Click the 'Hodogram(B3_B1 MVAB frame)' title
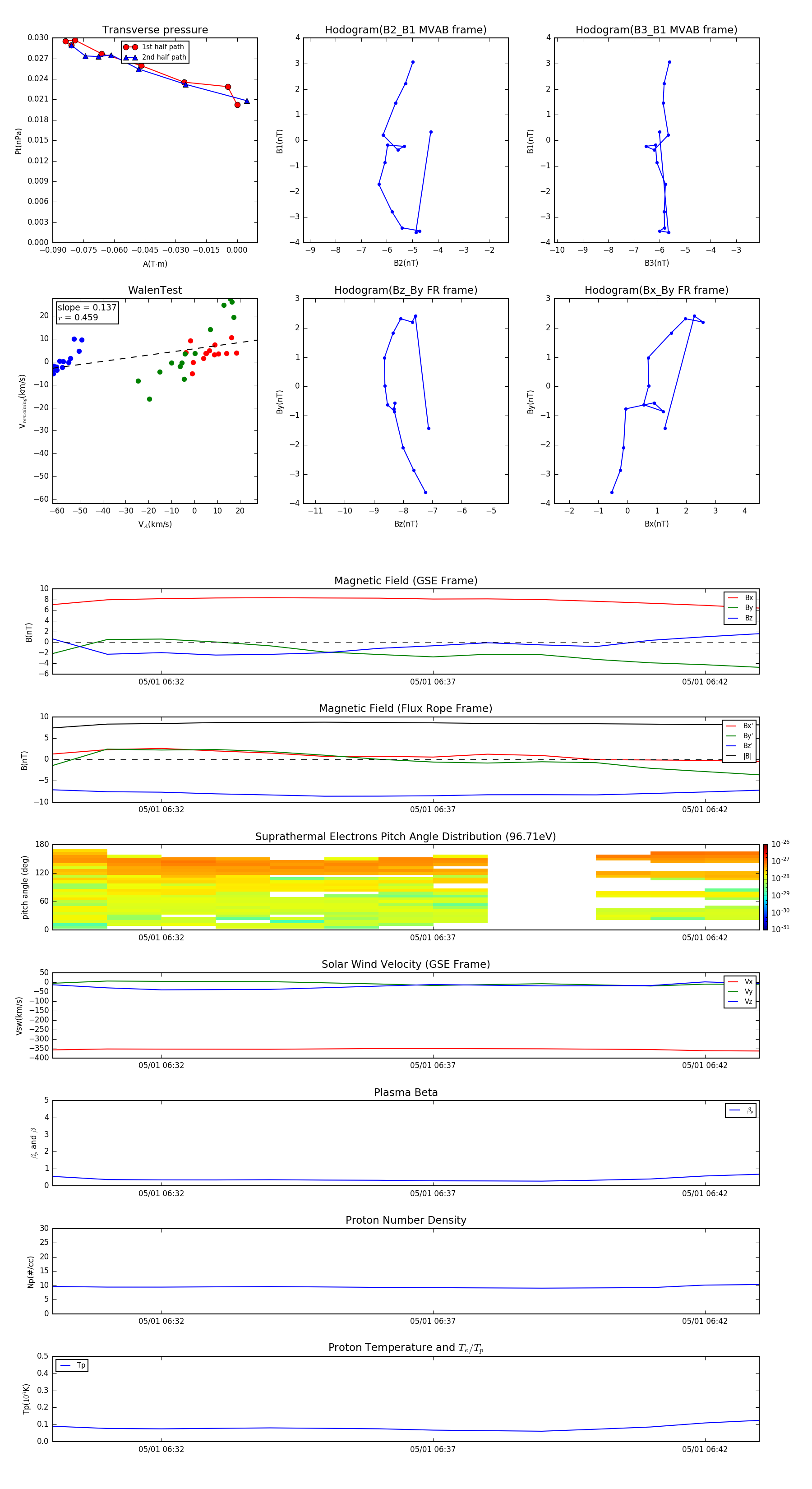Image resolution: width=812 pixels, height=1489 pixels. 656,30
